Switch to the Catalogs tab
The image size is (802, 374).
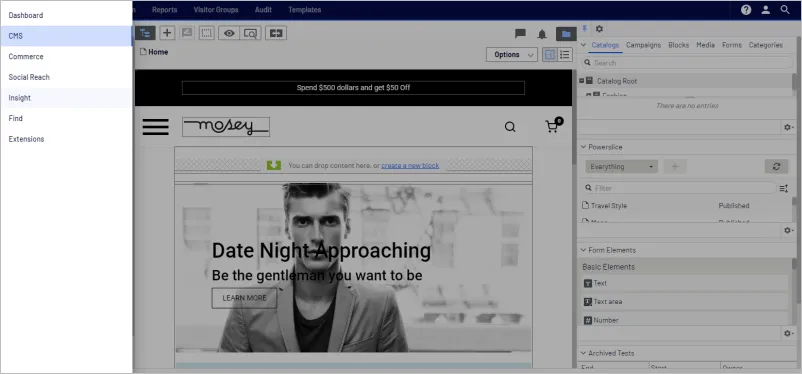click(x=605, y=45)
